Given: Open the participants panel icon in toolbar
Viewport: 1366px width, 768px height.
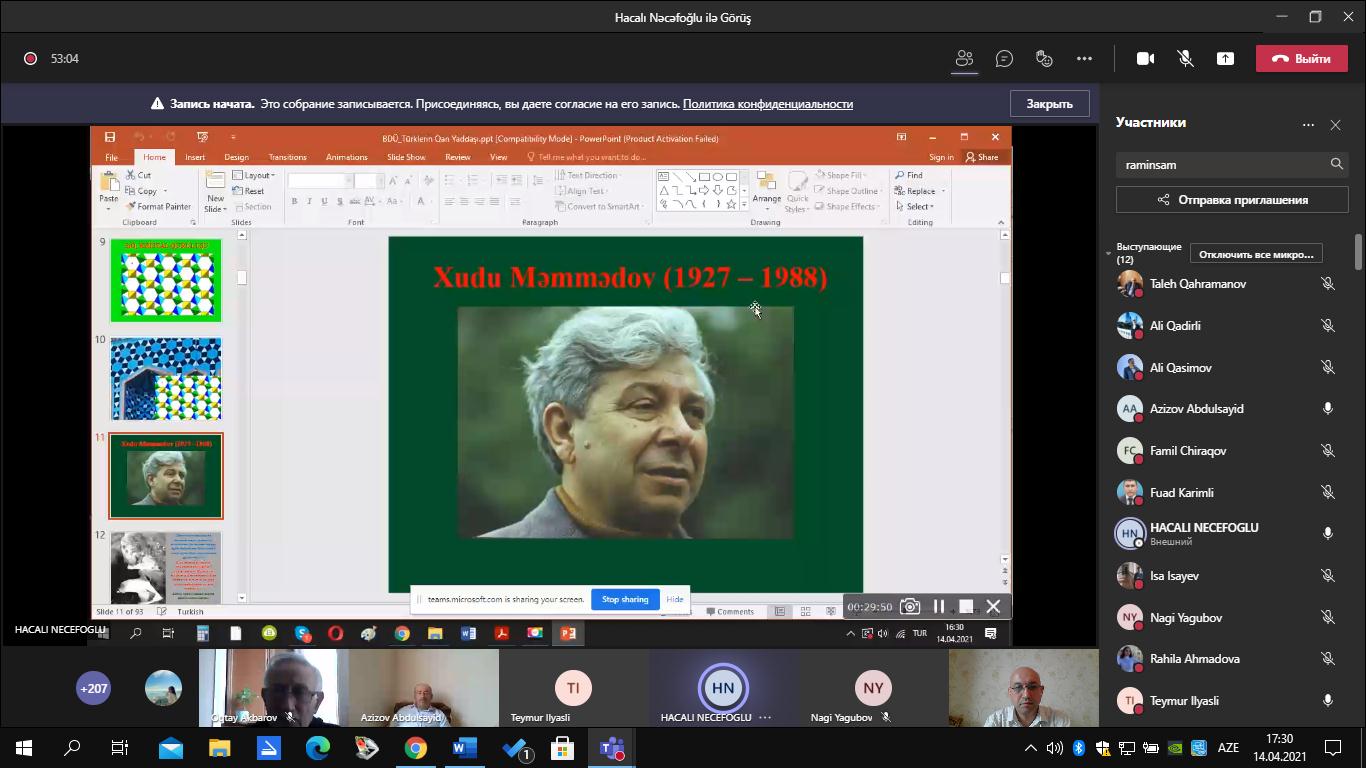Looking at the screenshot, I should coord(964,59).
